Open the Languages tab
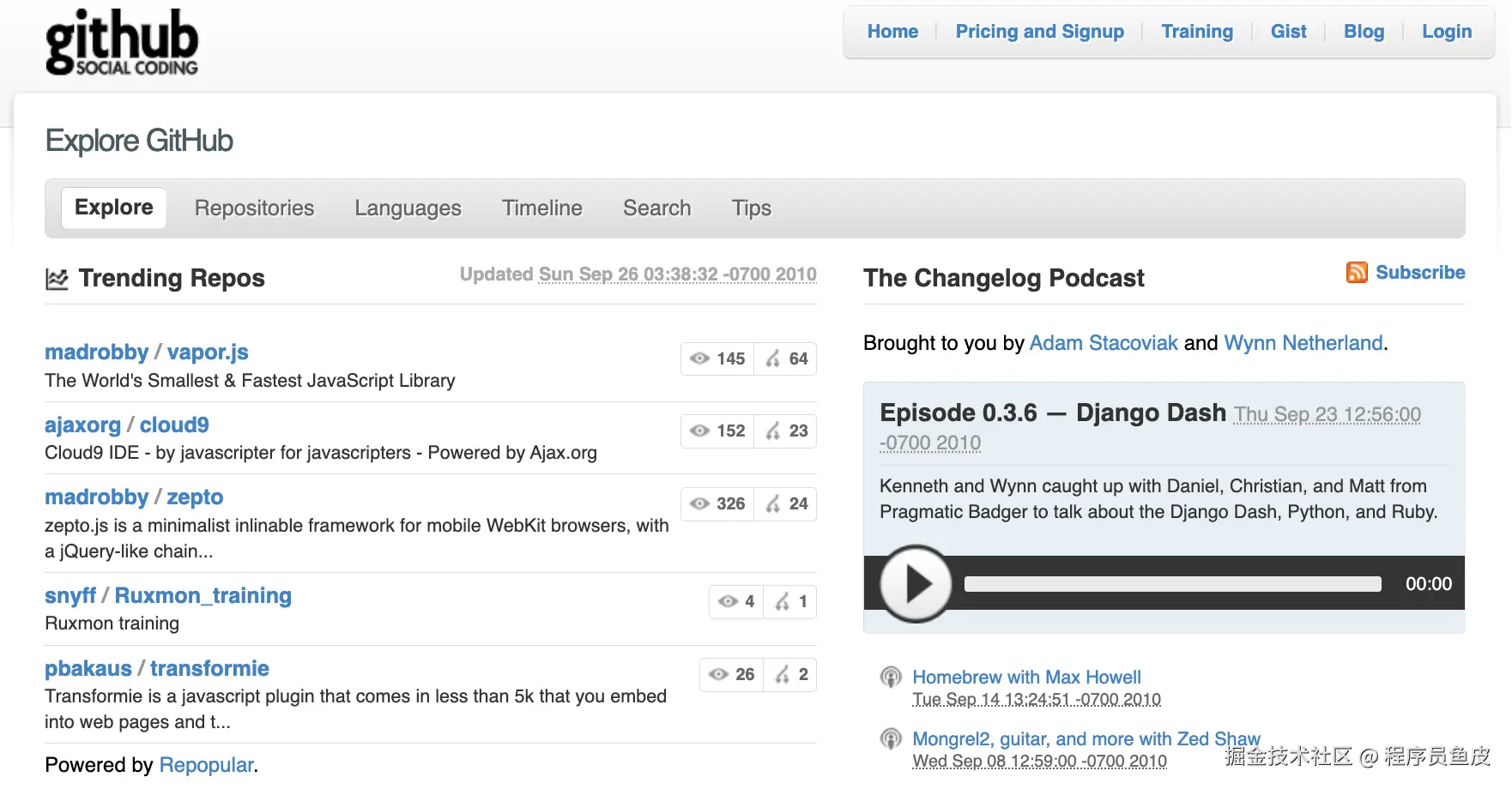1512x789 pixels. [408, 208]
